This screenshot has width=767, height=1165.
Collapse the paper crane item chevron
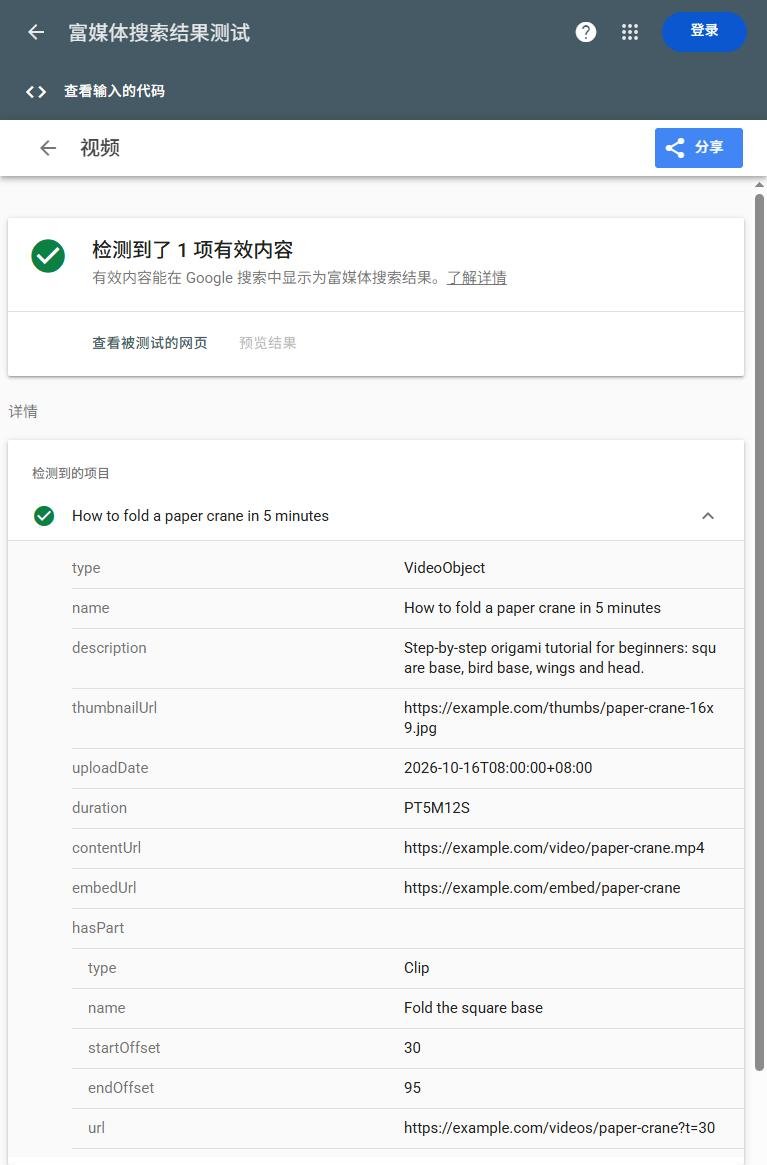click(x=708, y=516)
